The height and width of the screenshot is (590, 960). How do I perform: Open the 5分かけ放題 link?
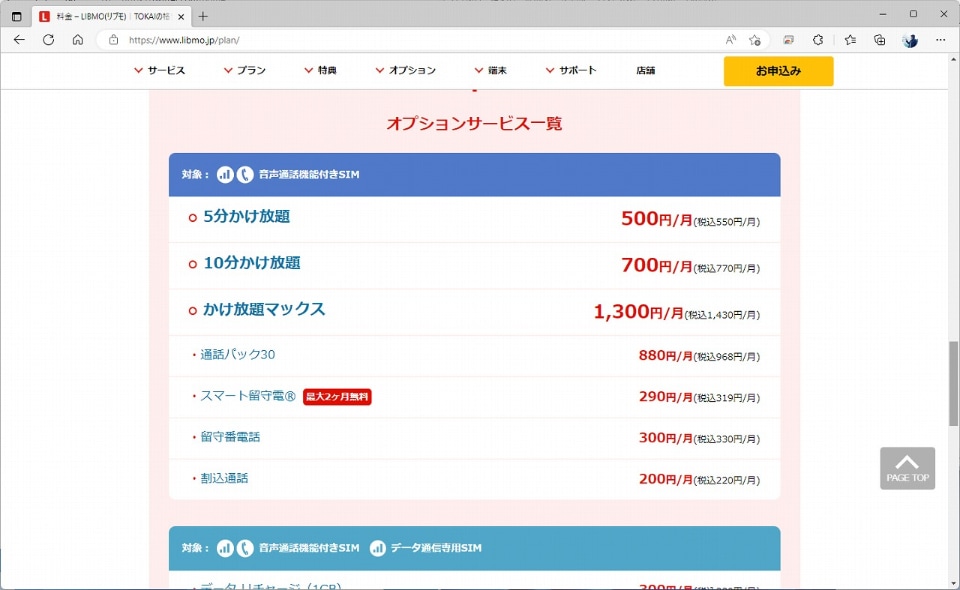248,216
